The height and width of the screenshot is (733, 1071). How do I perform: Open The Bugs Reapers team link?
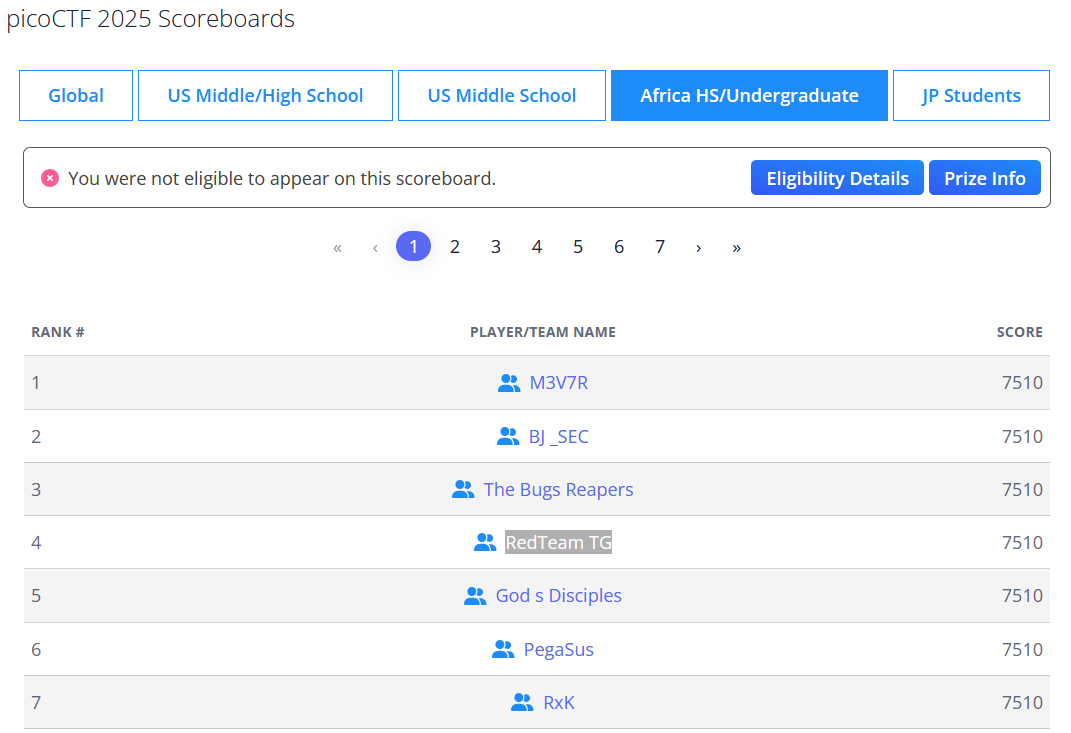click(559, 490)
